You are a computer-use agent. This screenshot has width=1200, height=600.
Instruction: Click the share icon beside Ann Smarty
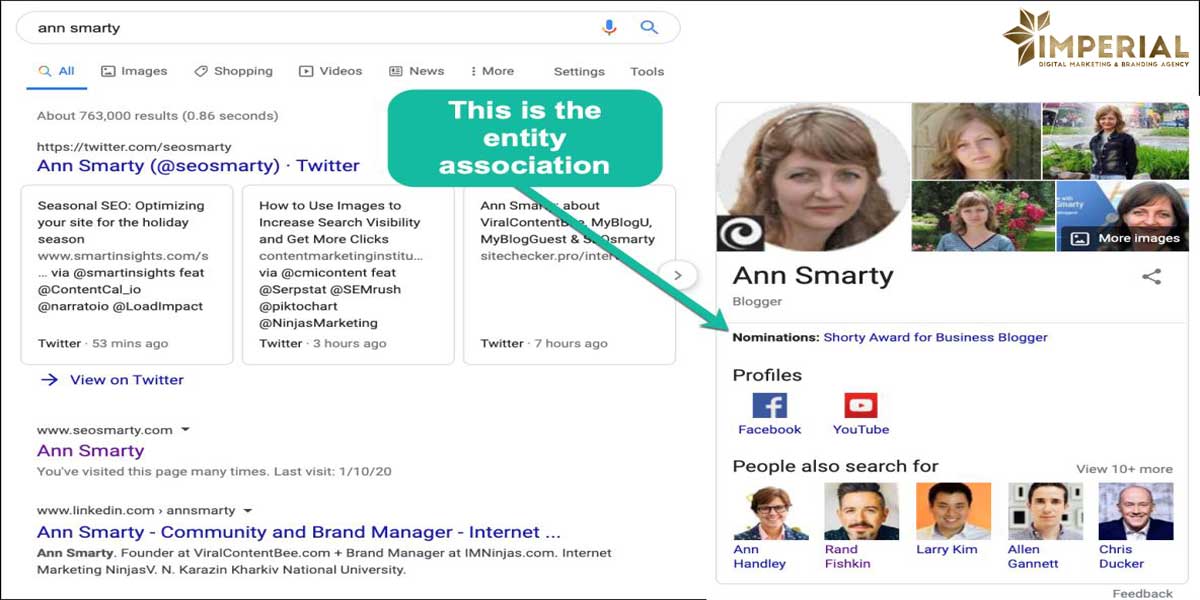(1151, 277)
